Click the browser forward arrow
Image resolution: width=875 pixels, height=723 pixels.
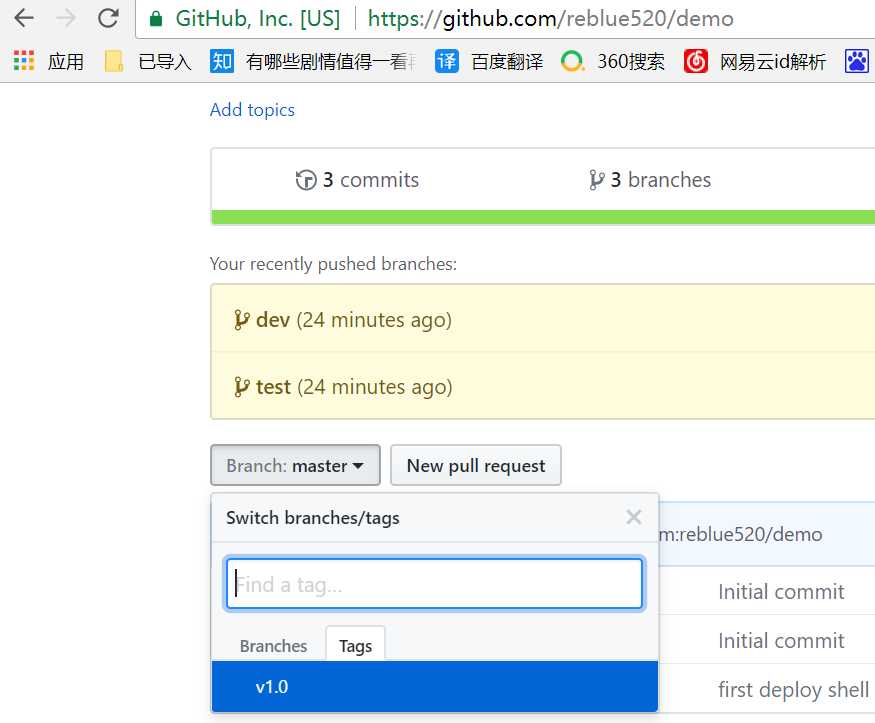pyautogui.click(x=66, y=18)
